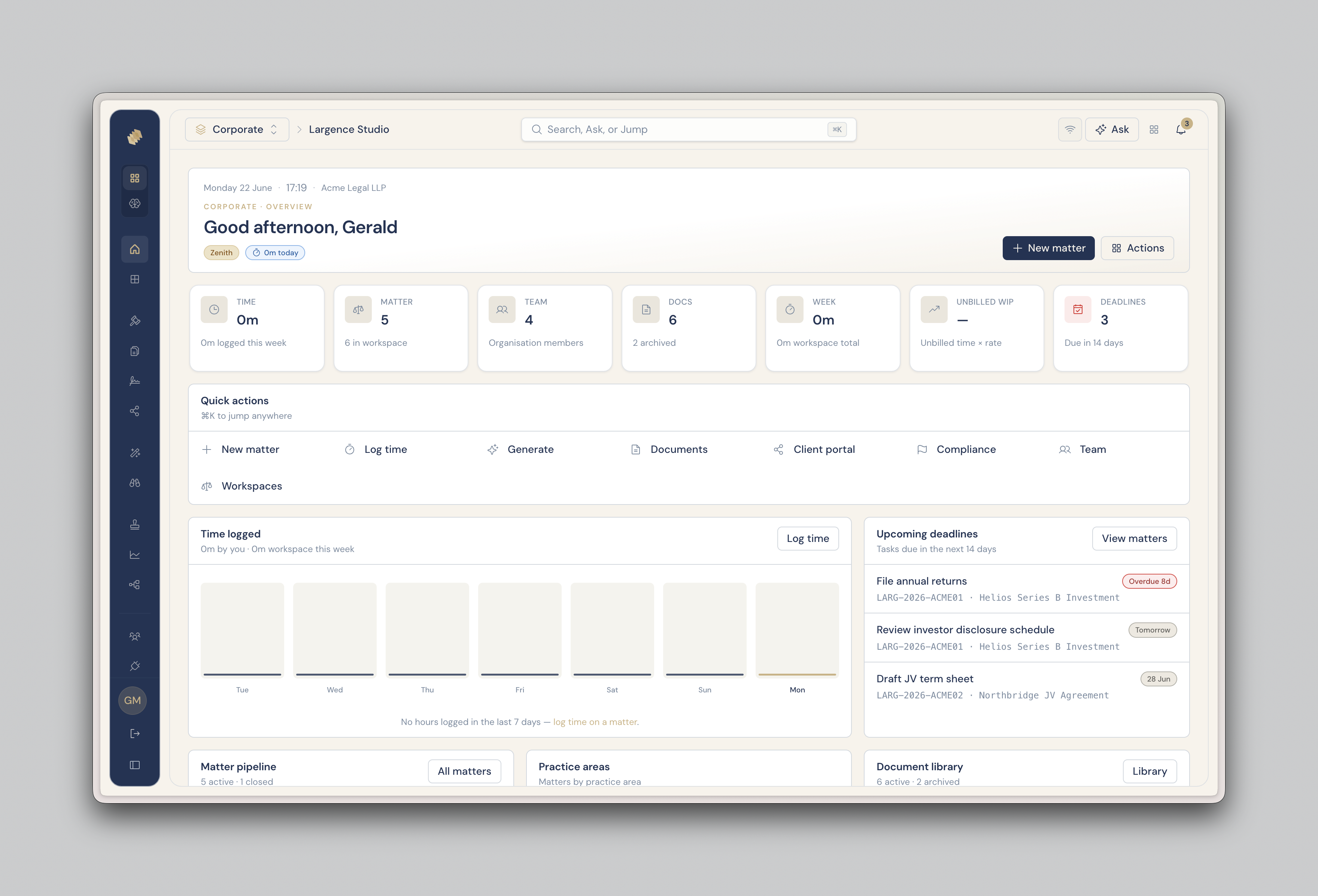Open the gavel icon in the sidebar
1318x896 pixels.
(x=134, y=321)
